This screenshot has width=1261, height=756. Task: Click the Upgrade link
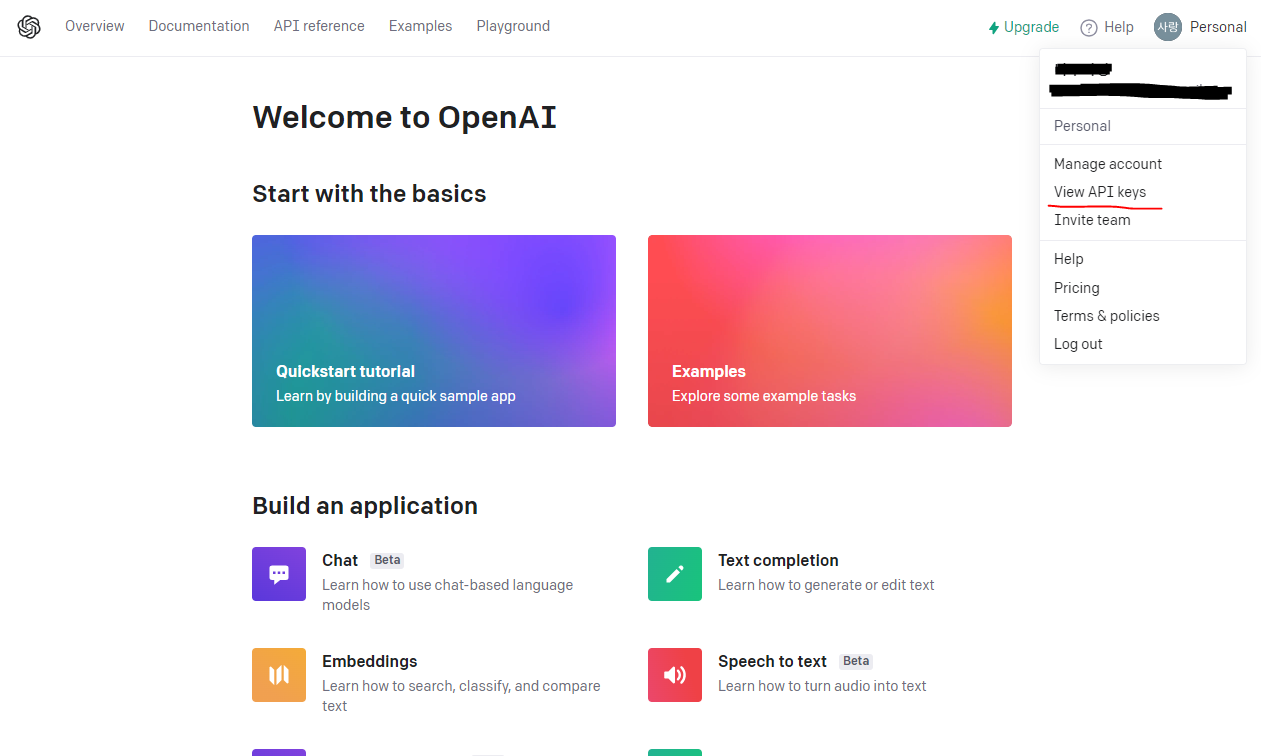pyautogui.click(x=1024, y=27)
